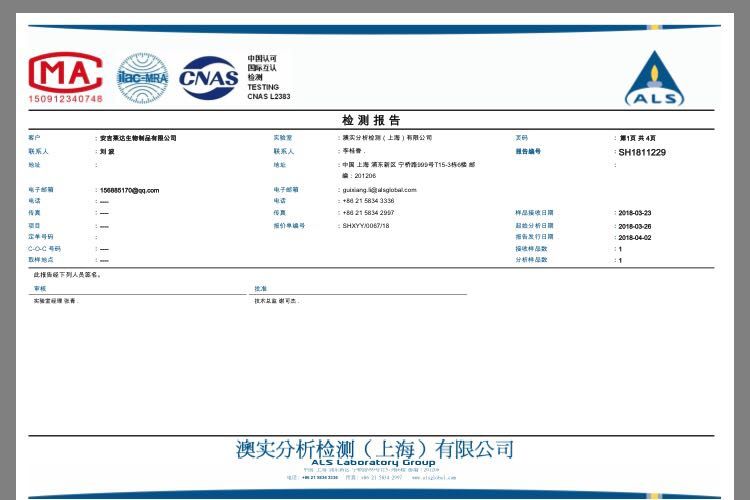Screen dimensions: 750x500
Task: Select the word TESTING beside CNAS logo
Action: [263, 87]
